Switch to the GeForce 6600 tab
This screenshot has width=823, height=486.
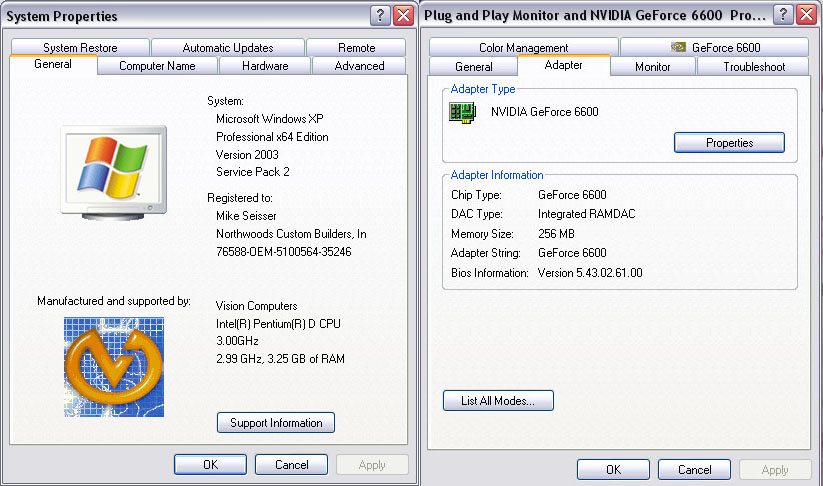pyautogui.click(x=714, y=48)
